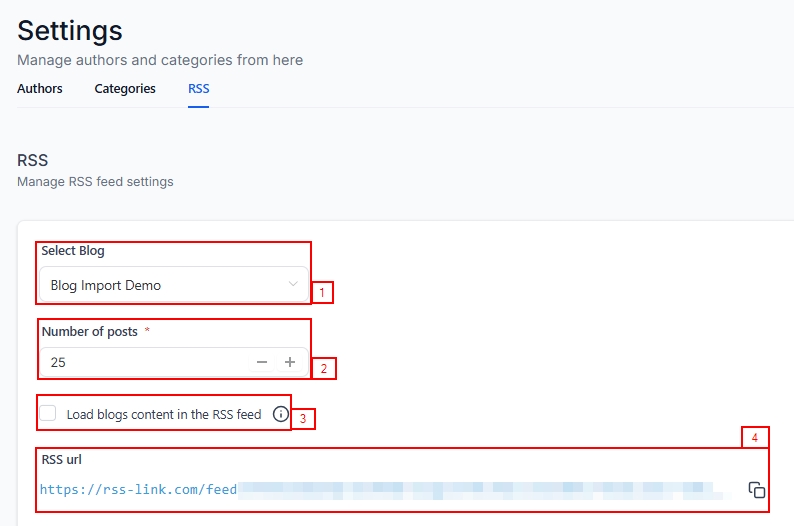This screenshot has height=526, width=794.
Task: Click the info icon beside Load blogs content
Action: pyautogui.click(x=280, y=414)
